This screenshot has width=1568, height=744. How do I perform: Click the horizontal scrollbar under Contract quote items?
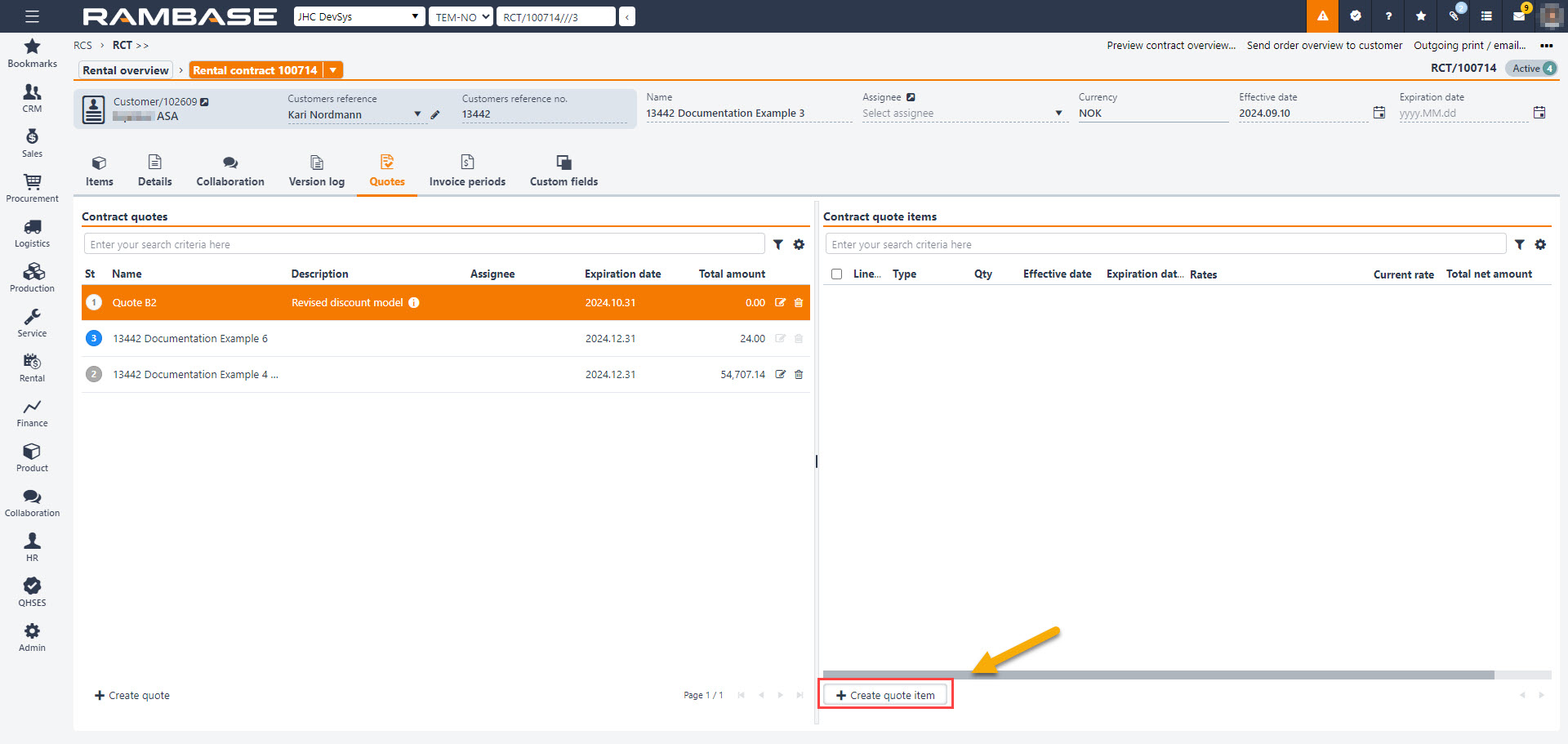pos(1158,675)
